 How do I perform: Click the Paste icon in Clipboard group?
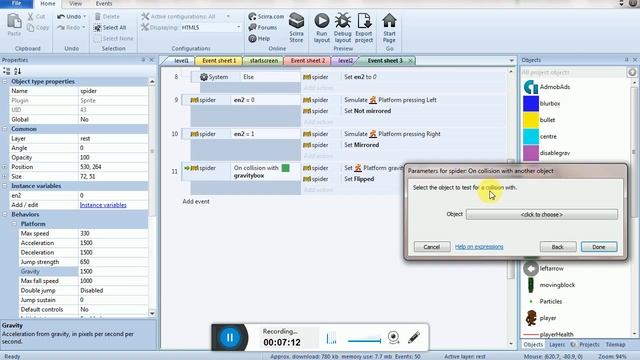pyautogui.click(x=14, y=21)
